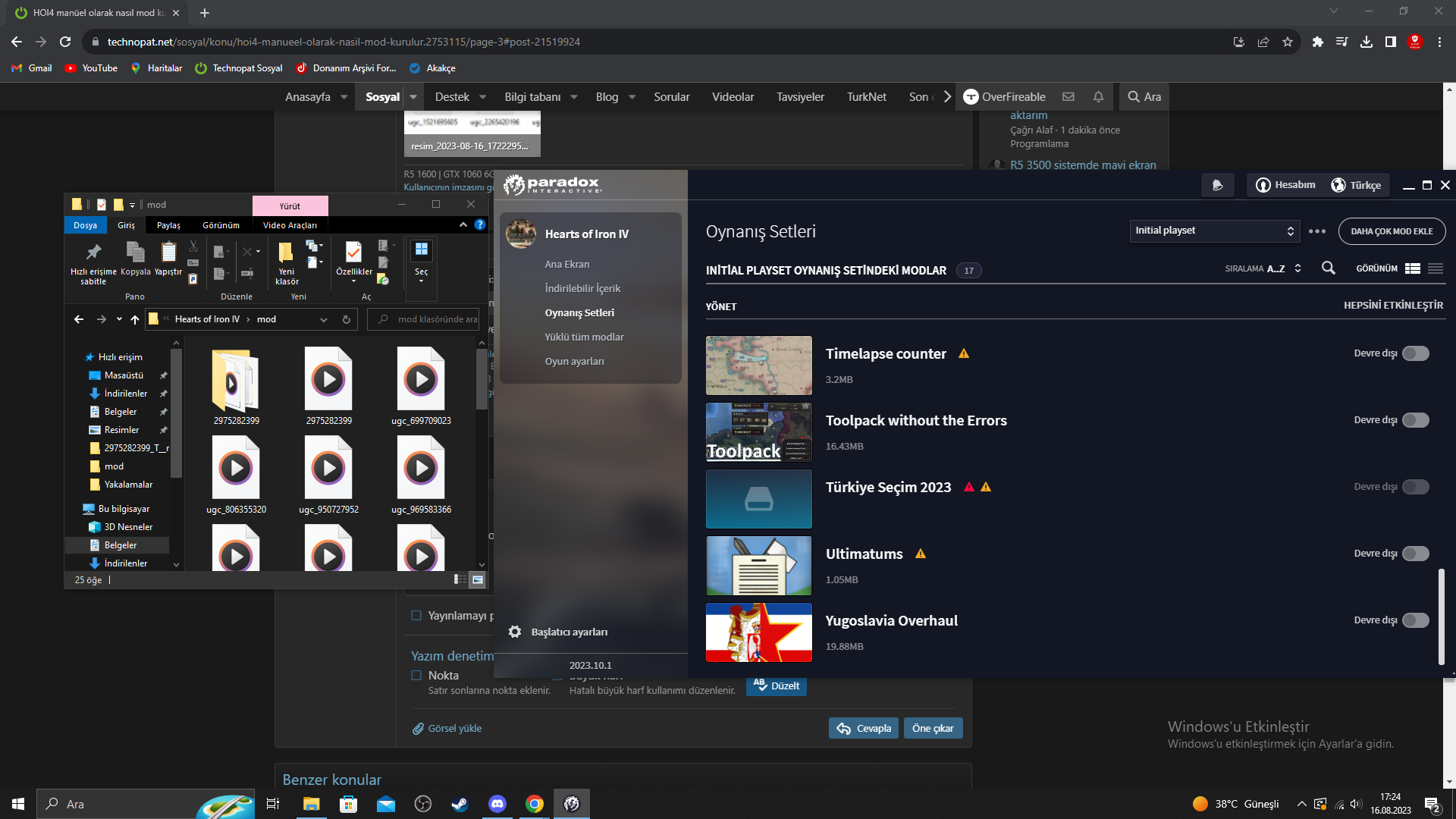Viewport: 1456px width, 819px height.
Task: Open Discord from the taskbar
Action: [x=497, y=804]
